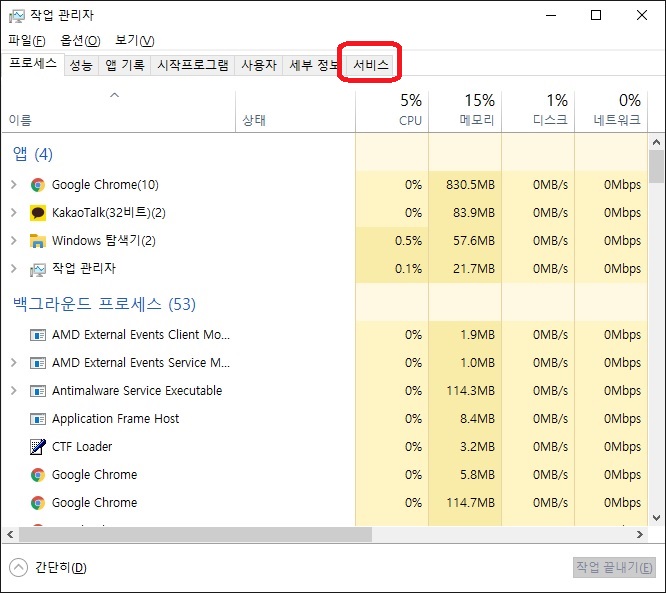Click the Task Manager title bar icon
This screenshot has width=666, height=593.
[x=17, y=16]
